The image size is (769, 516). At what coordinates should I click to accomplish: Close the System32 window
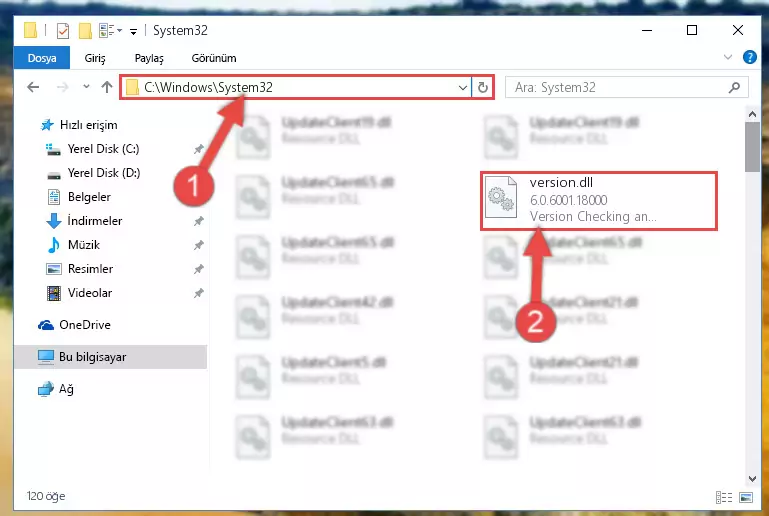point(738,30)
